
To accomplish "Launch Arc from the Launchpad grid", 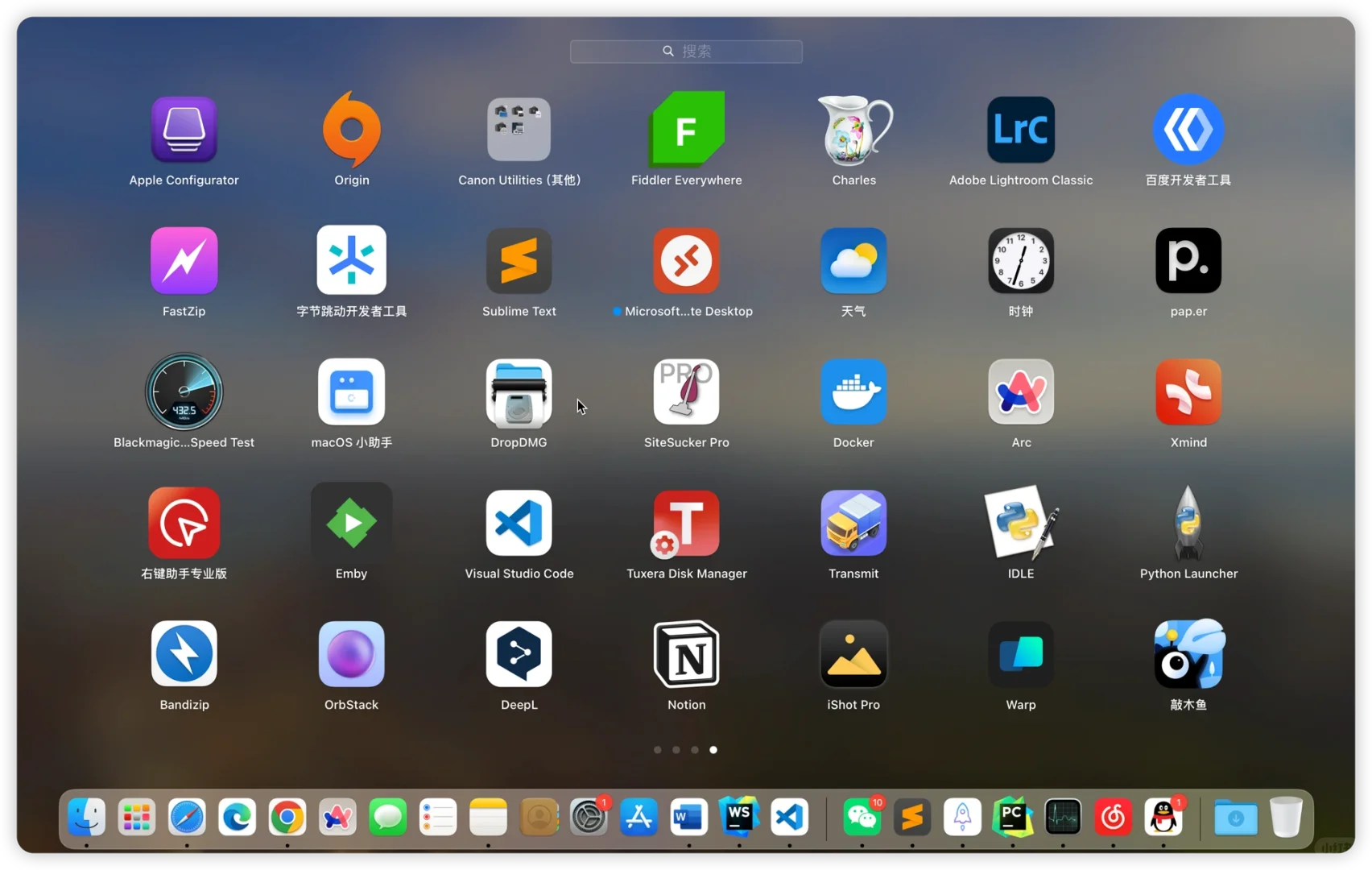I will [x=1021, y=392].
